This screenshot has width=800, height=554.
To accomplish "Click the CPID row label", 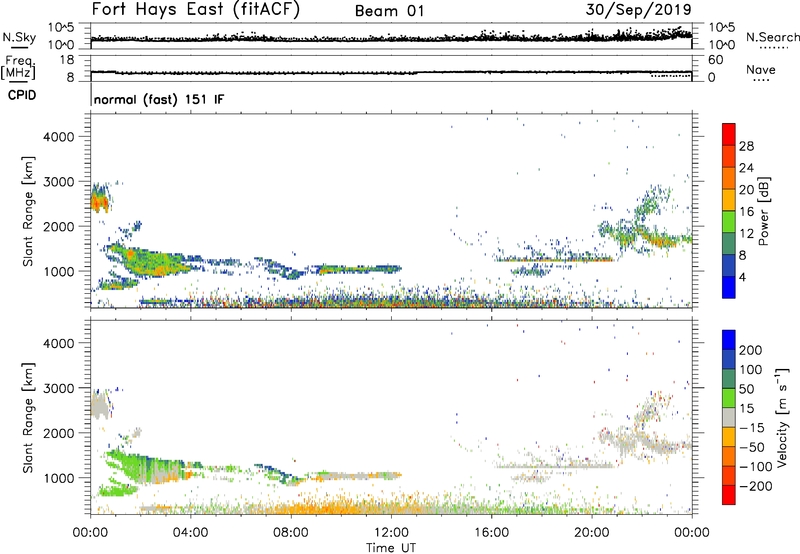I will 22,95.
